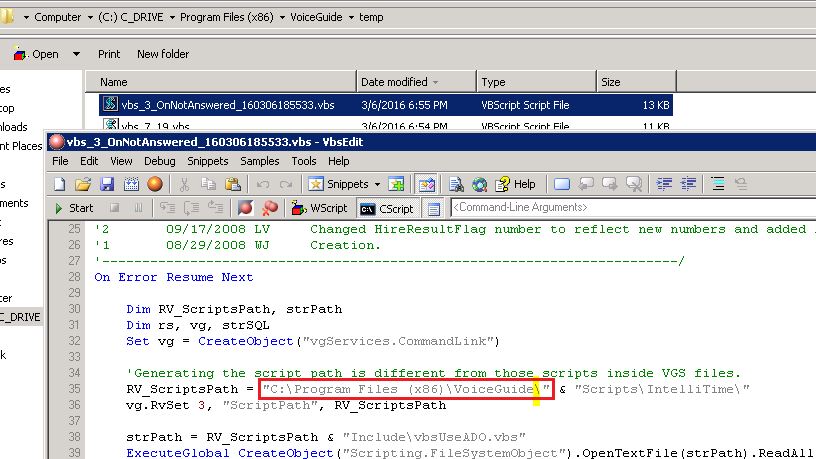The image size is (816, 459).
Task: Create a new file in VbsEdit
Action: point(60,184)
